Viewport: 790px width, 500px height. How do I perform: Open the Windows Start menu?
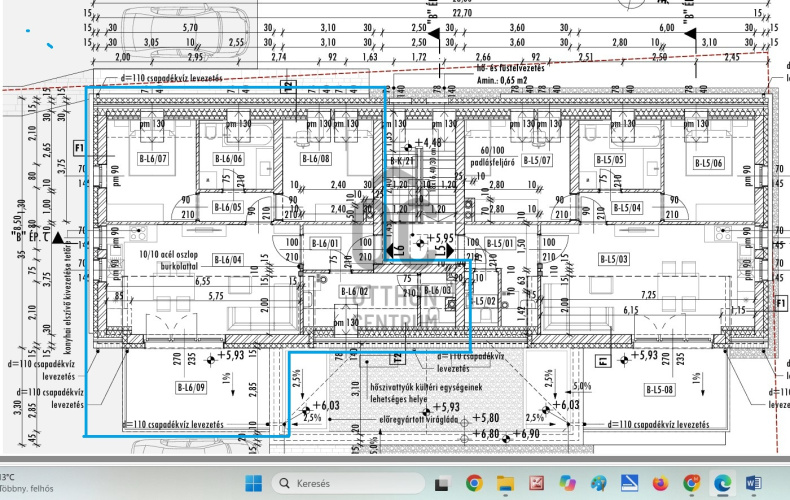pyautogui.click(x=253, y=483)
